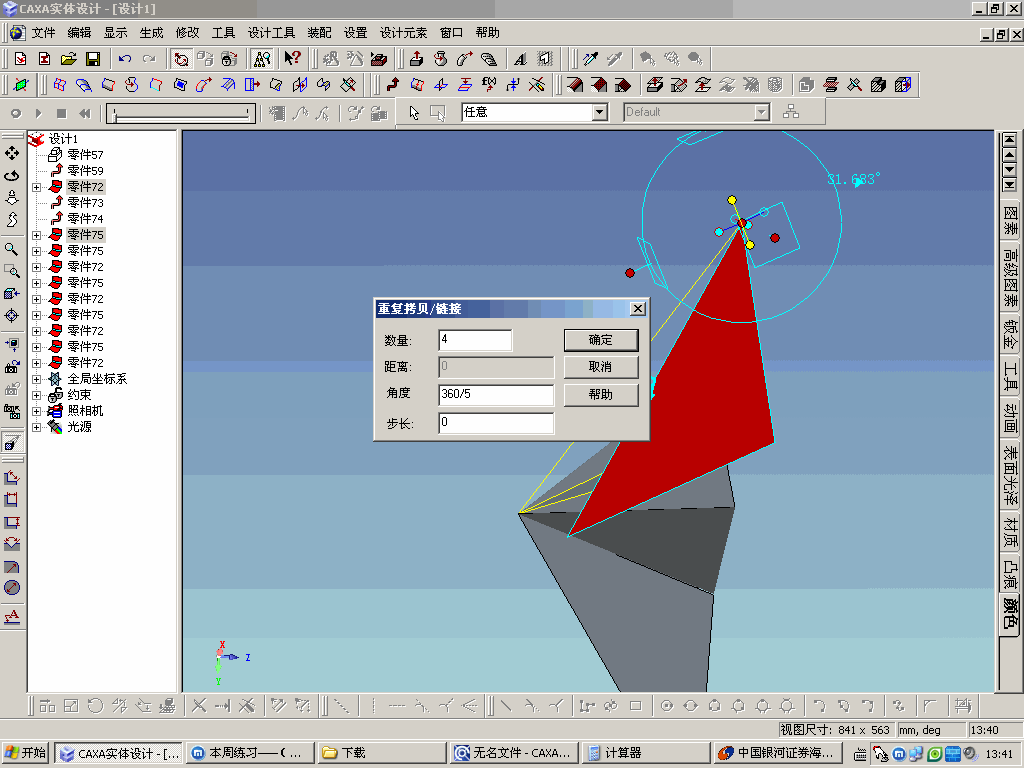This screenshot has width=1024, height=768.
Task: Expand the highlighted 零件72 tree node
Action: [37, 187]
